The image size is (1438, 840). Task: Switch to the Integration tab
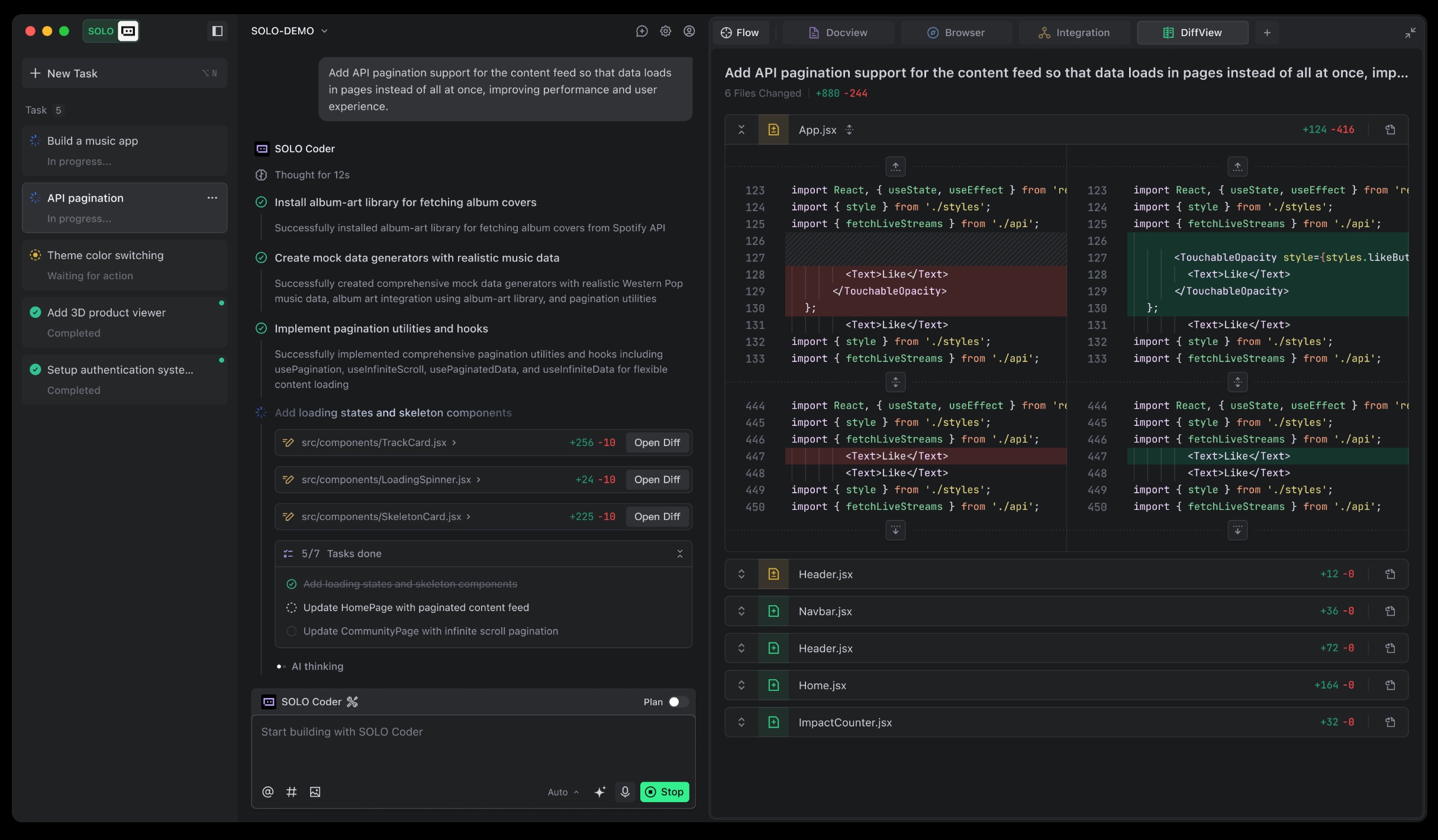point(1074,33)
